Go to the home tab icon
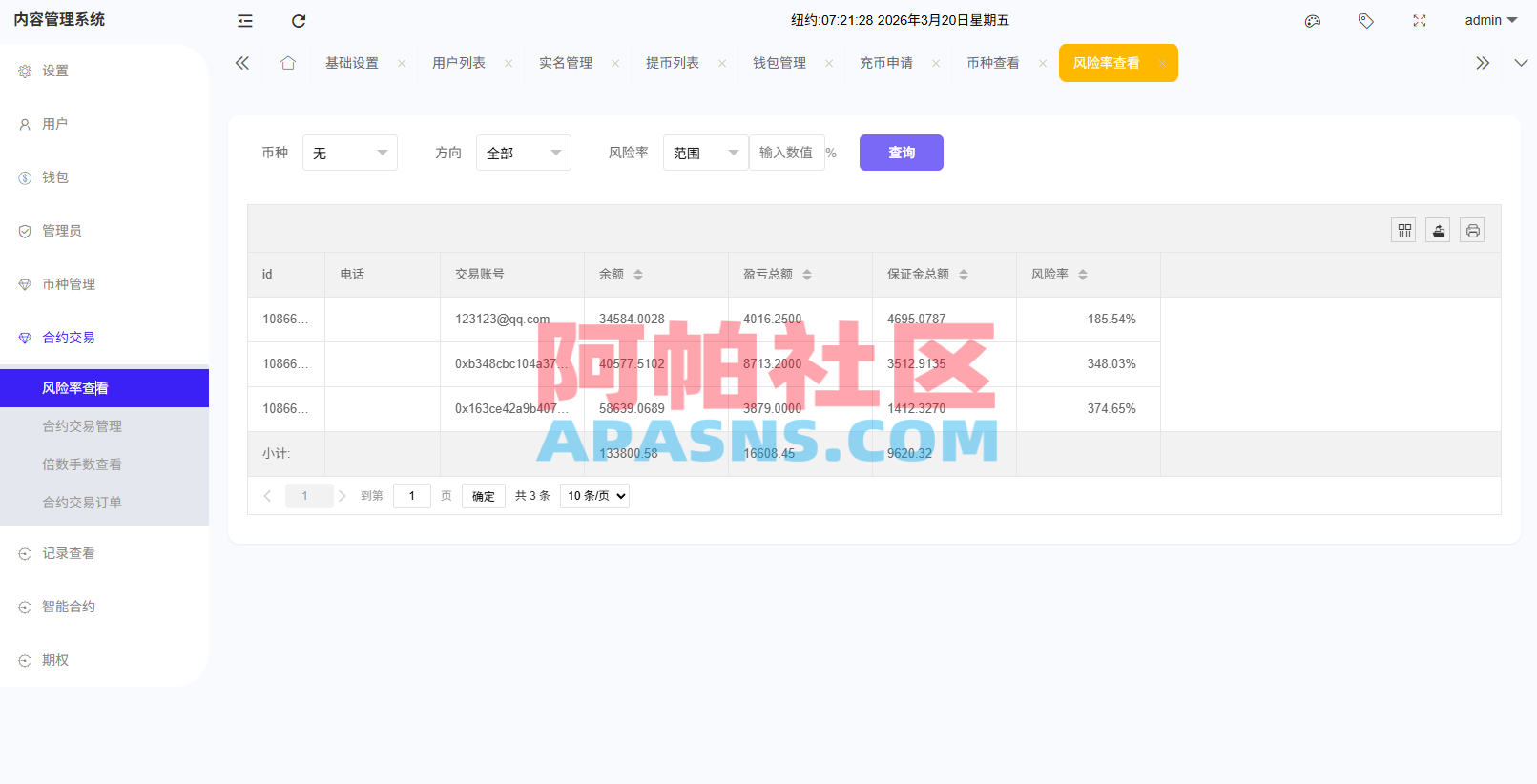Image resolution: width=1537 pixels, height=784 pixels. click(288, 63)
